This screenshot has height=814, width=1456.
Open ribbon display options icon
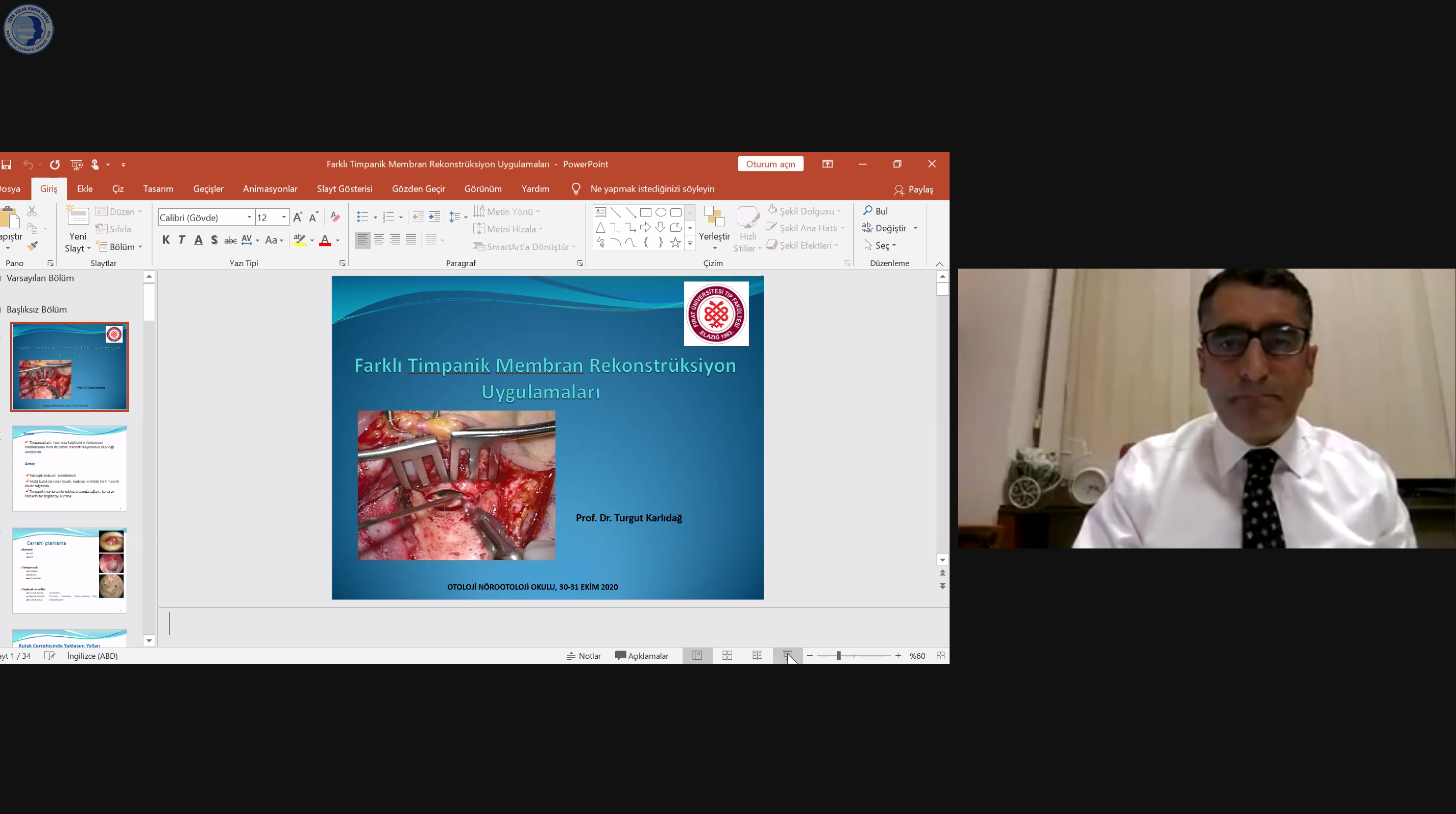[x=828, y=164]
